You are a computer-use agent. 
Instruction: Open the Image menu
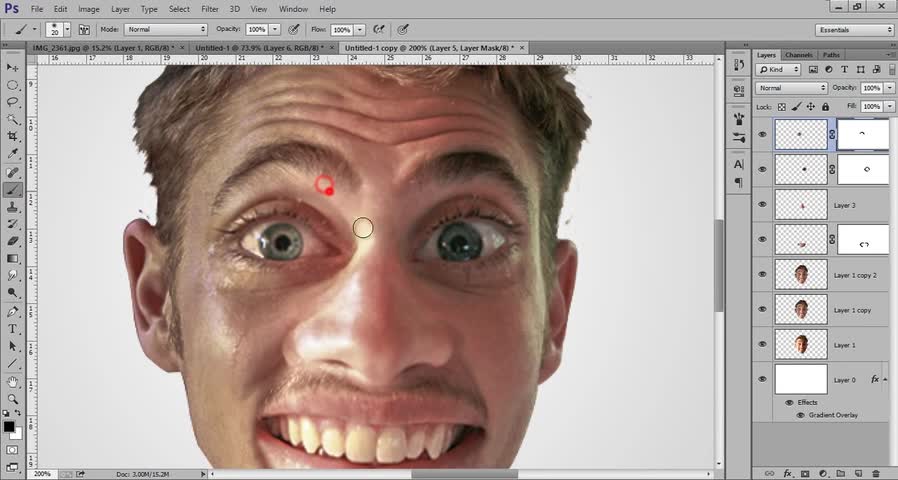coord(89,9)
